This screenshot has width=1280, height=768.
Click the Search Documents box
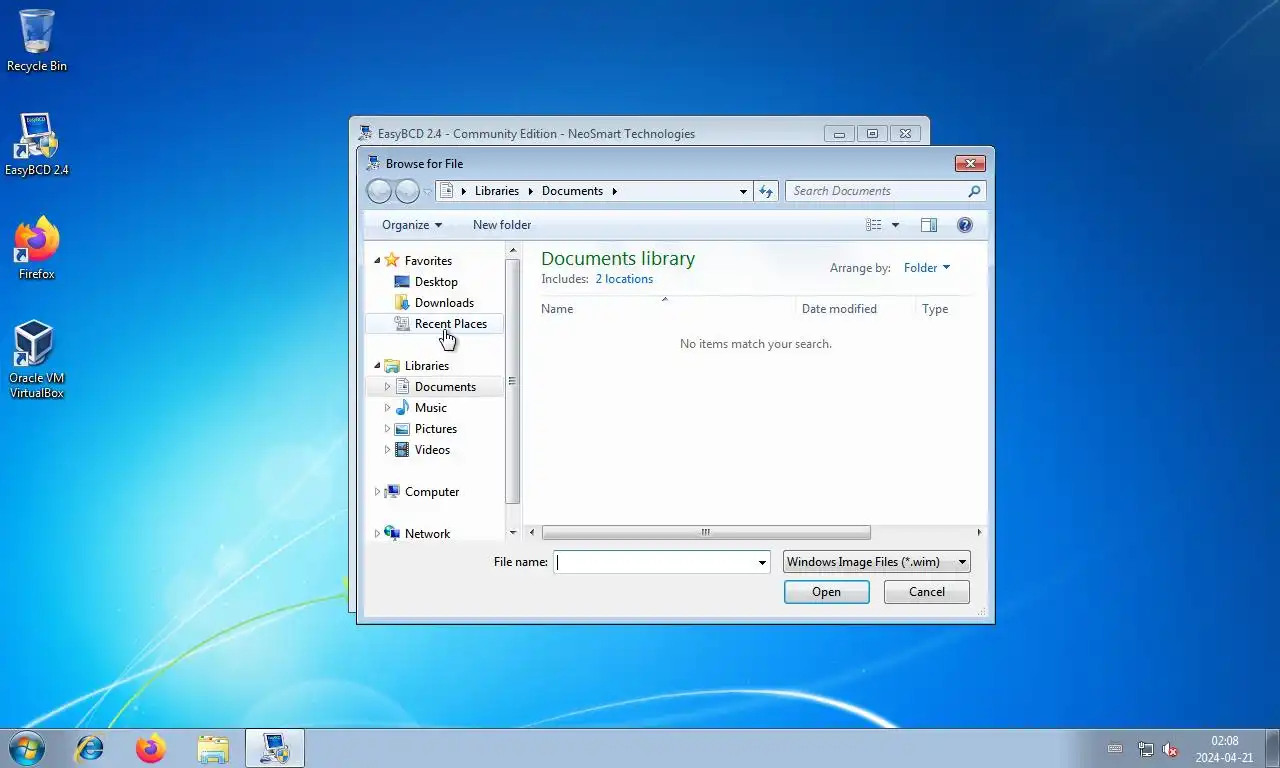[875, 191]
